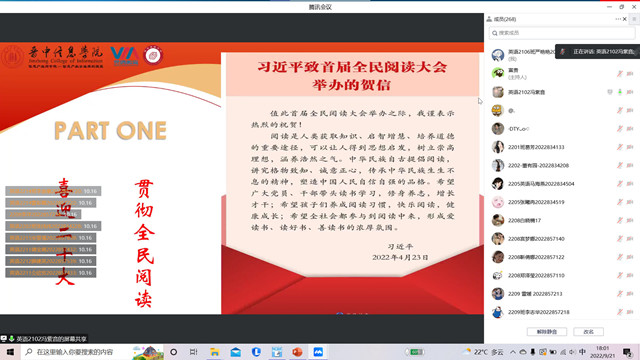
Task: Select member row 英语2102 in the list
Action: pyautogui.click(x=562, y=92)
